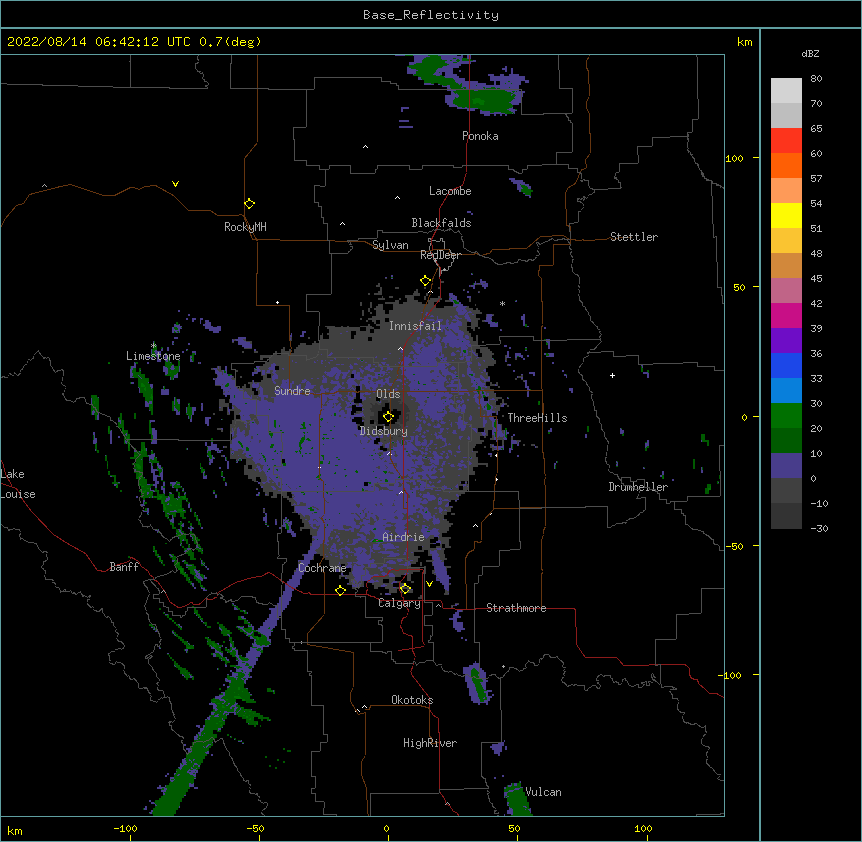Click the yellow diamond marker beside RedDeer
This screenshot has width=862, height=842.
click(425, 281)
